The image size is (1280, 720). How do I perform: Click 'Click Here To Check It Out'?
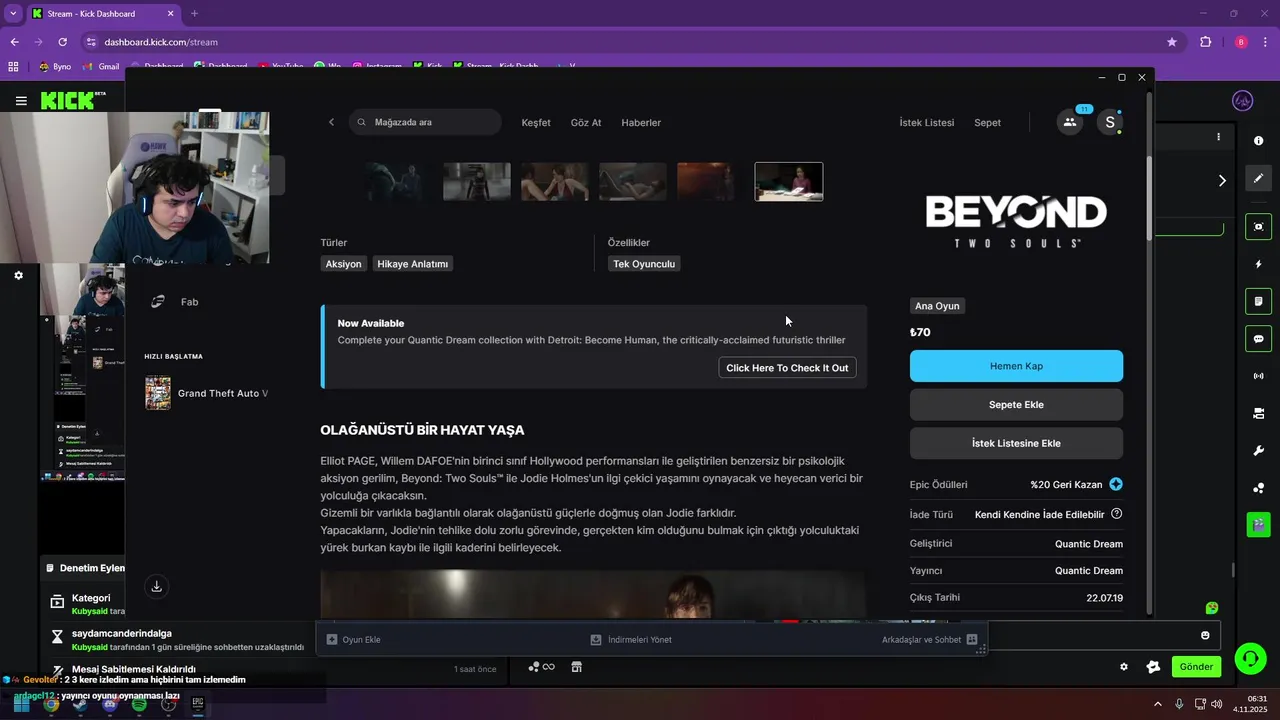[787, 368]
